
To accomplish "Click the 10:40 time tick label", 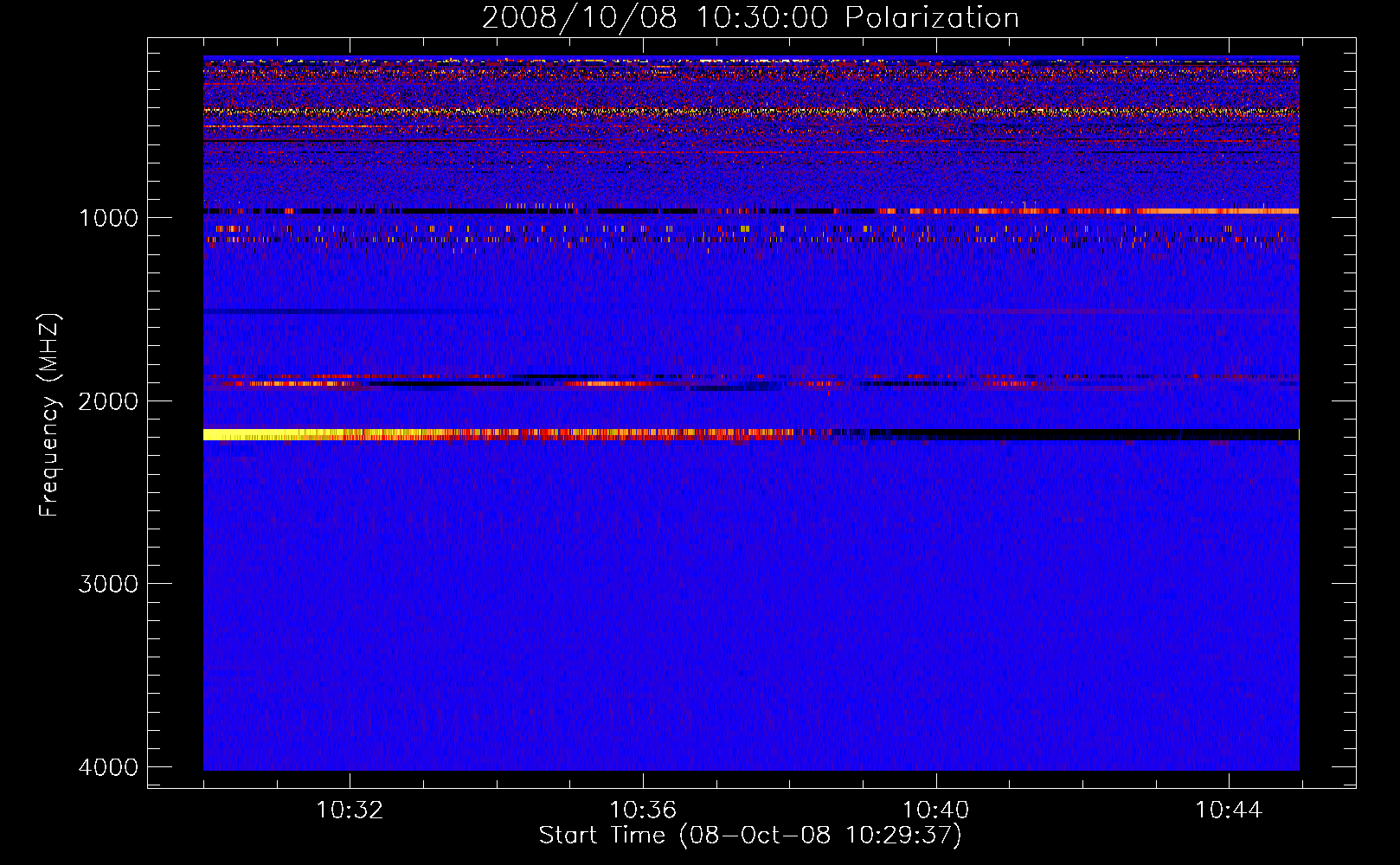I will click(936, 811).
